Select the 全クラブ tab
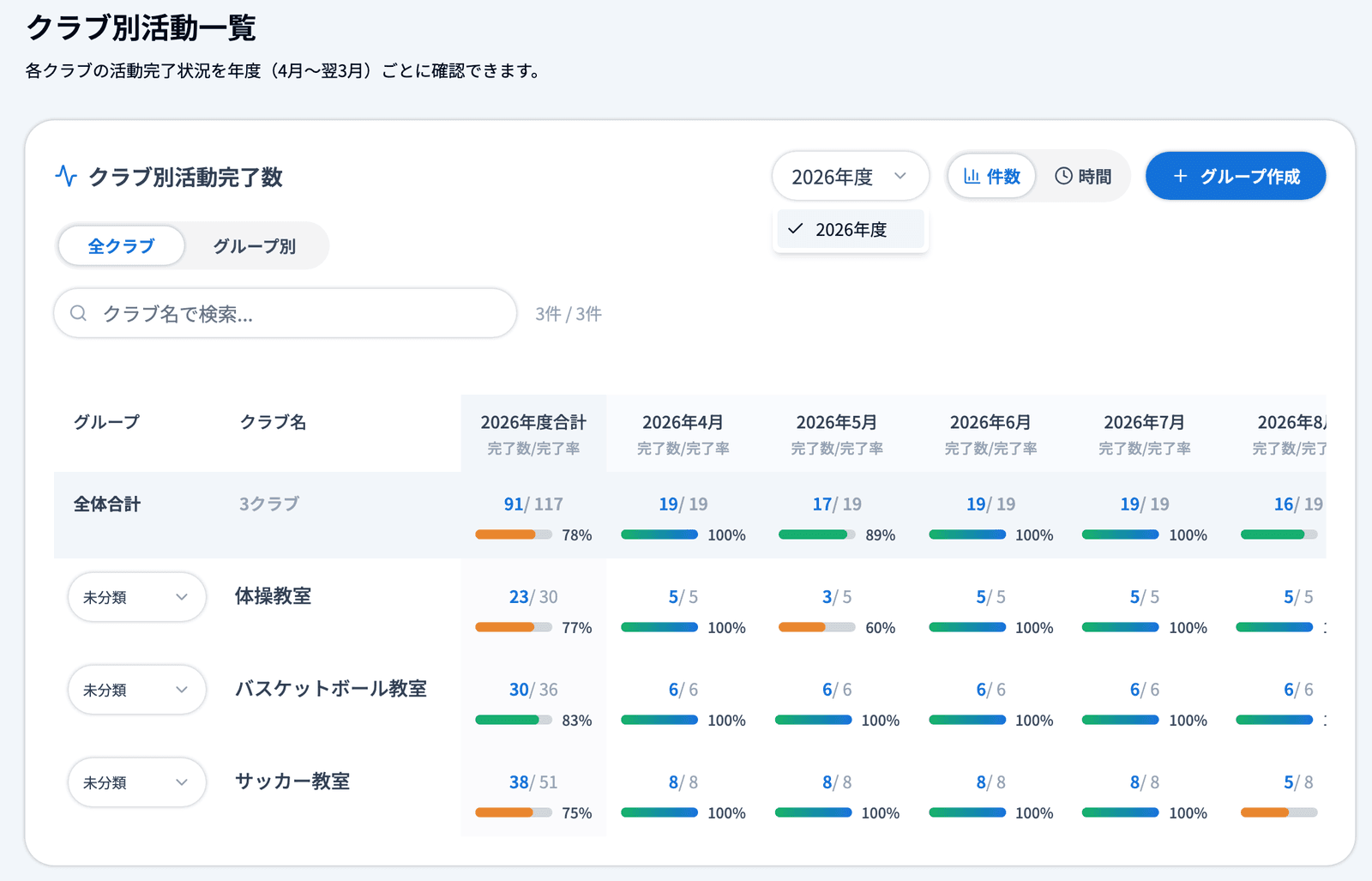Screen dimensions: 1372x881 point(121,246)
